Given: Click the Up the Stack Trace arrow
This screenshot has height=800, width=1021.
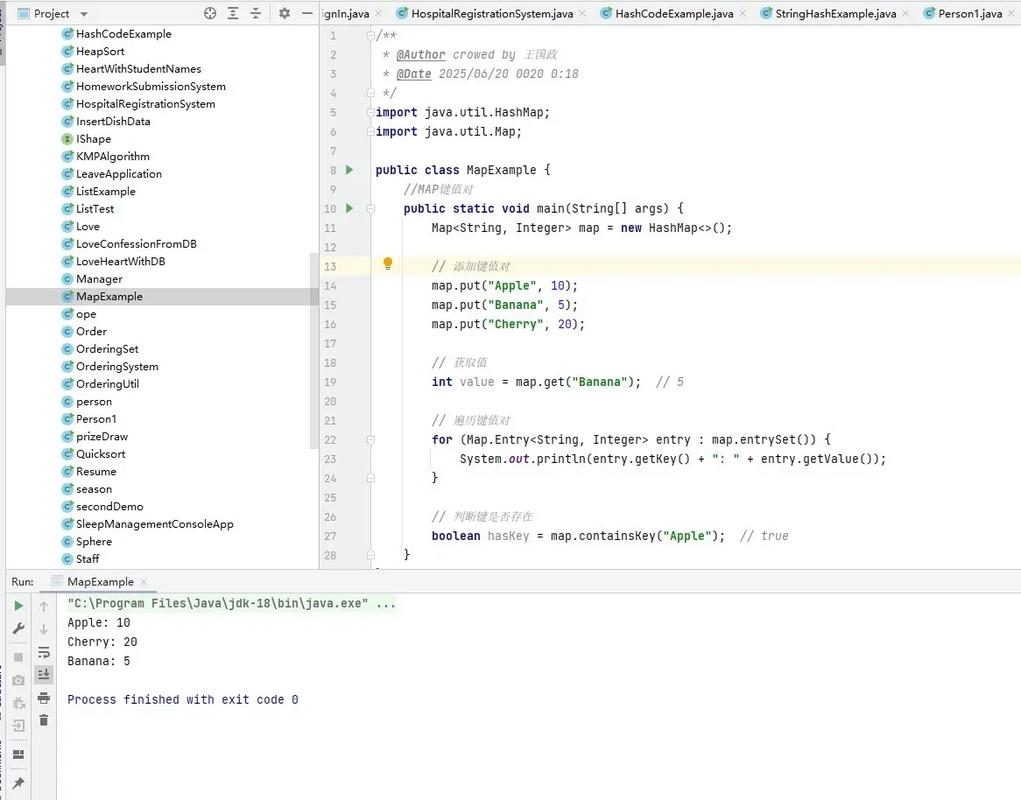Looking at the screenshot, I should [44, 607].
